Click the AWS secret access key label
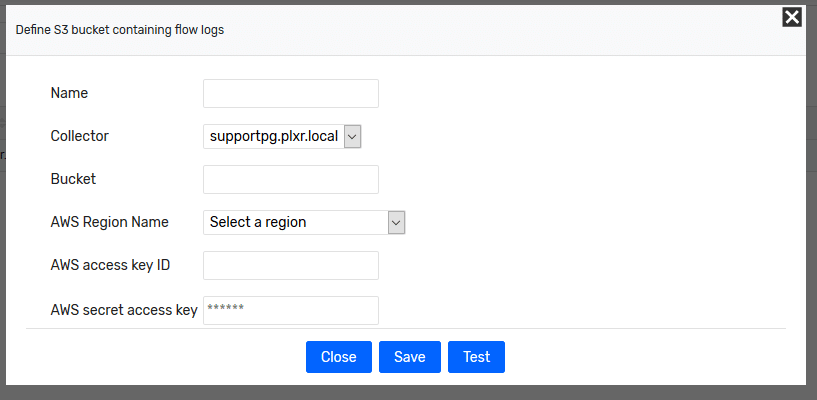Image resolution: width=817 pixels, height=400 pixels. point(124,310)
